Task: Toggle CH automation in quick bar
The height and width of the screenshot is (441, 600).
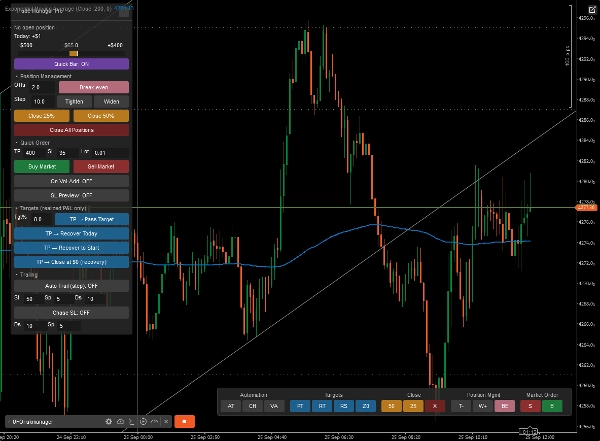Action: pos(253,406)
